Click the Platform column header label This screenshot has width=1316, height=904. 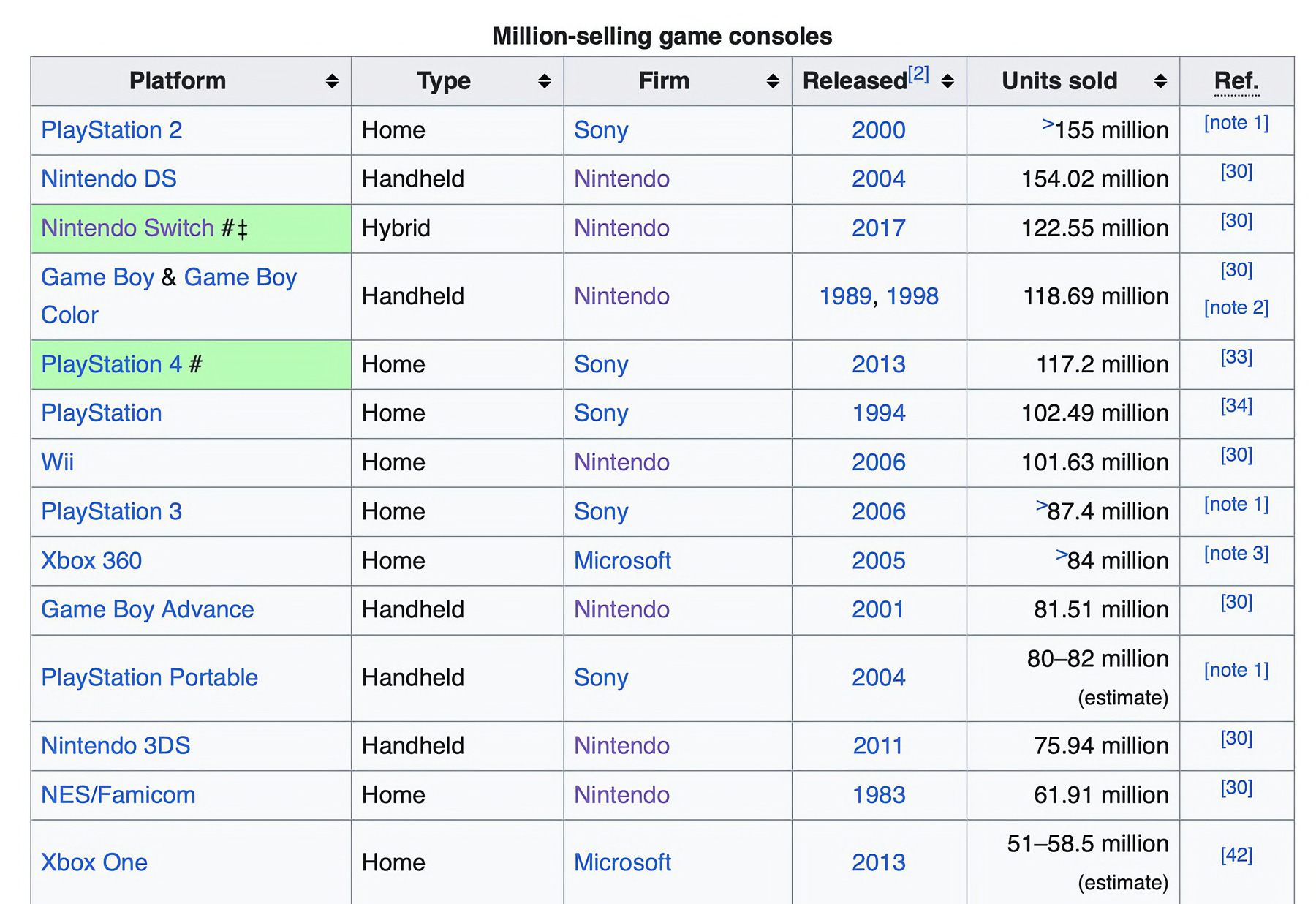(x=178, y=81)
